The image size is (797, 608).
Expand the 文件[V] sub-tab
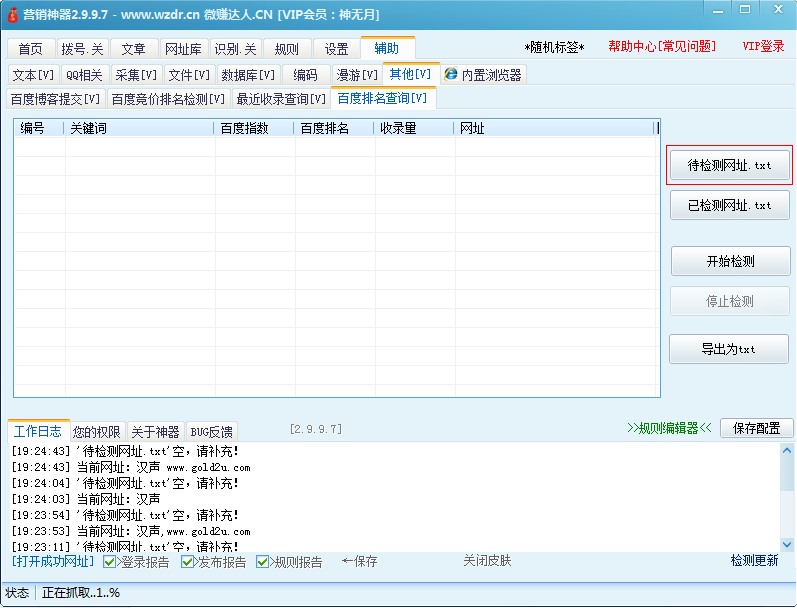(x=189, y=75)
